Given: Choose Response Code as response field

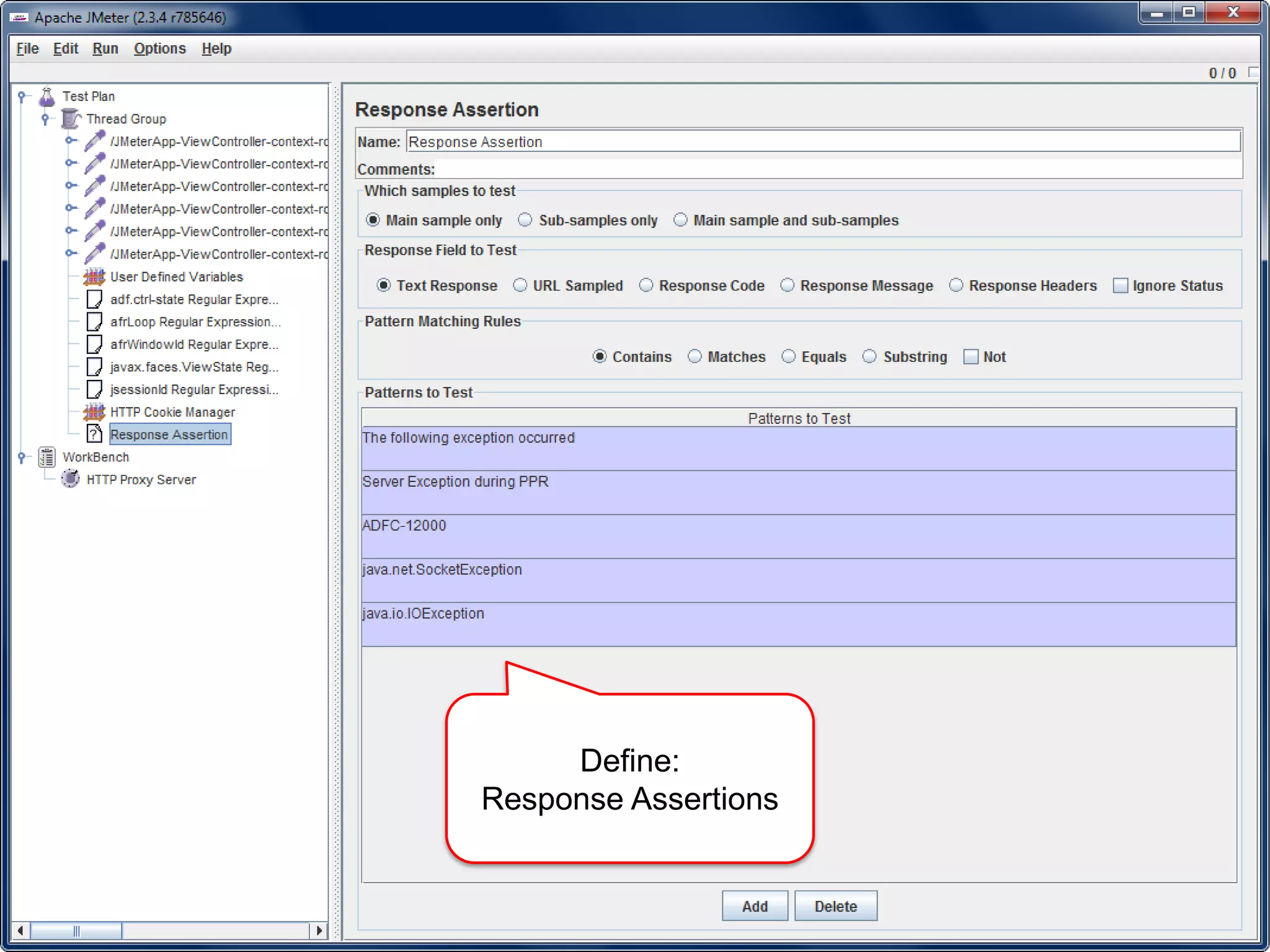Looking at the screenshot, I should click(x=646, y=285).
